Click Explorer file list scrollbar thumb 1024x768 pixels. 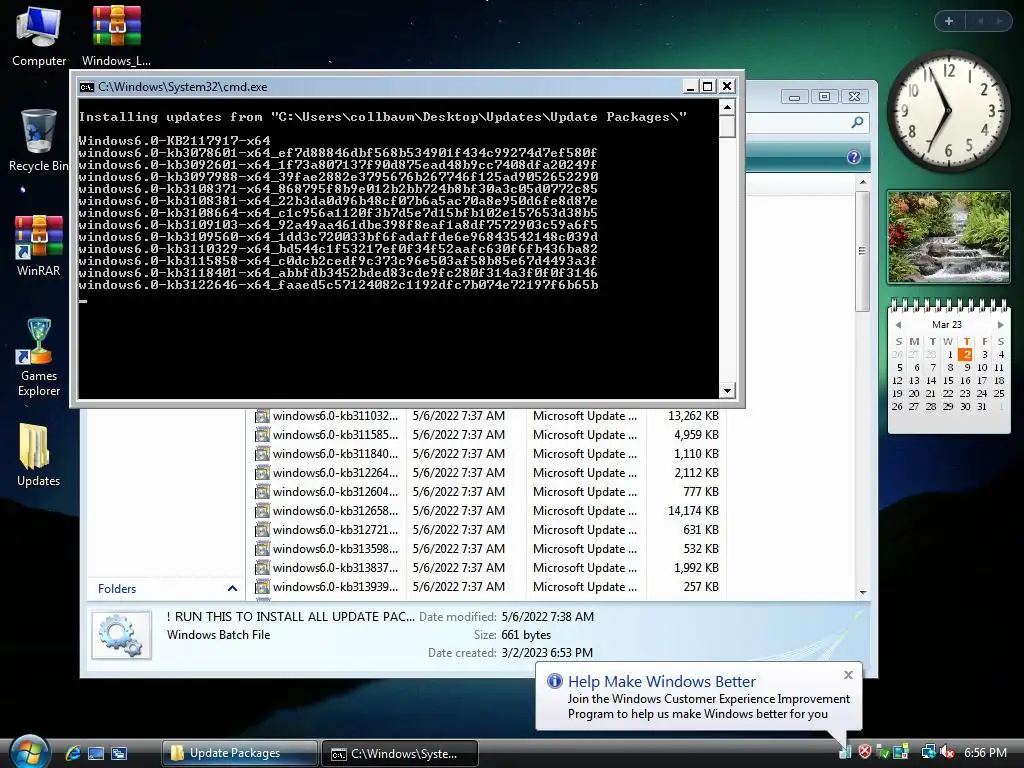(x=863, y=251)
